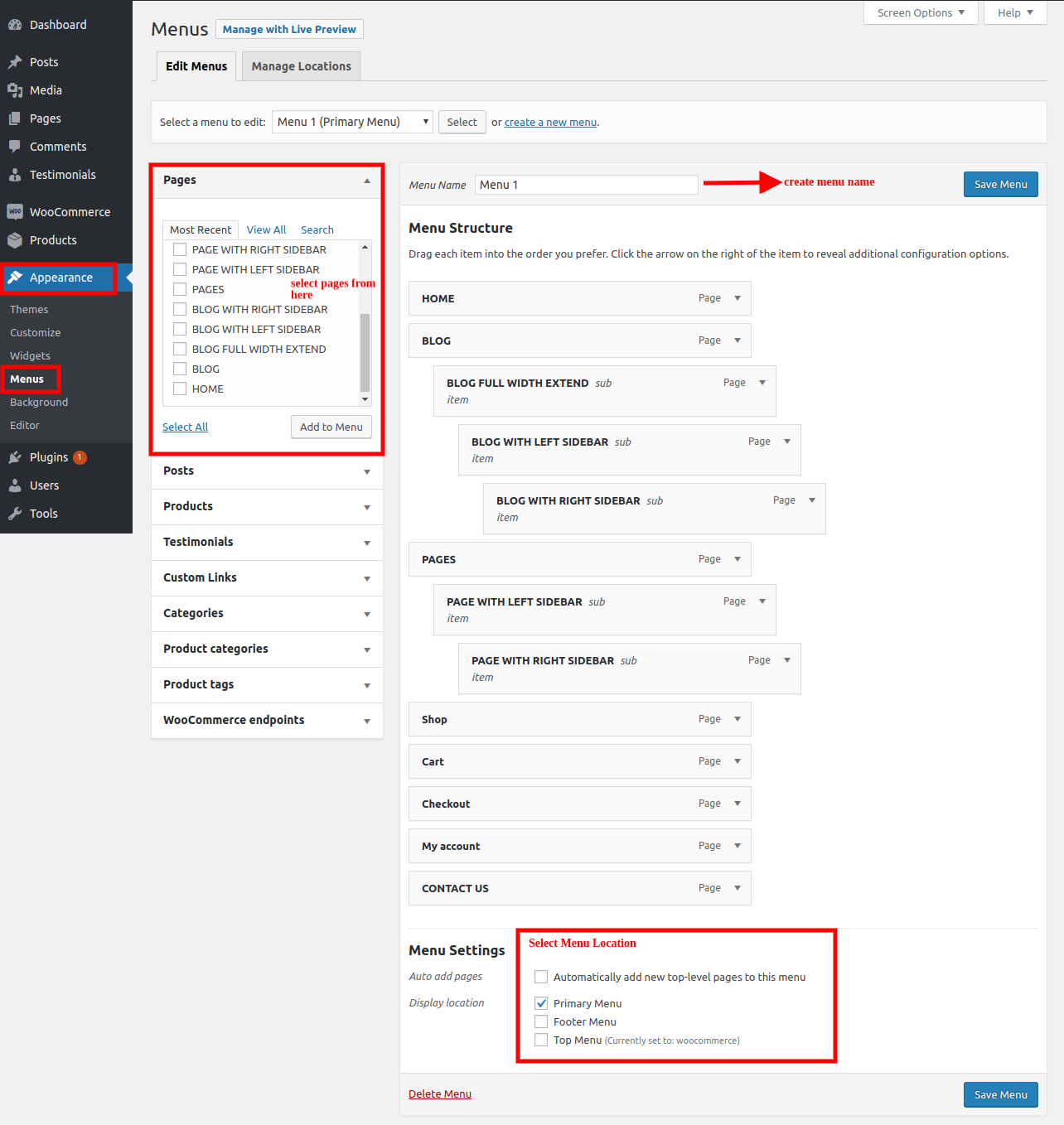
Task: Click the Comments speech bubble icon
Action: (15, 147)
